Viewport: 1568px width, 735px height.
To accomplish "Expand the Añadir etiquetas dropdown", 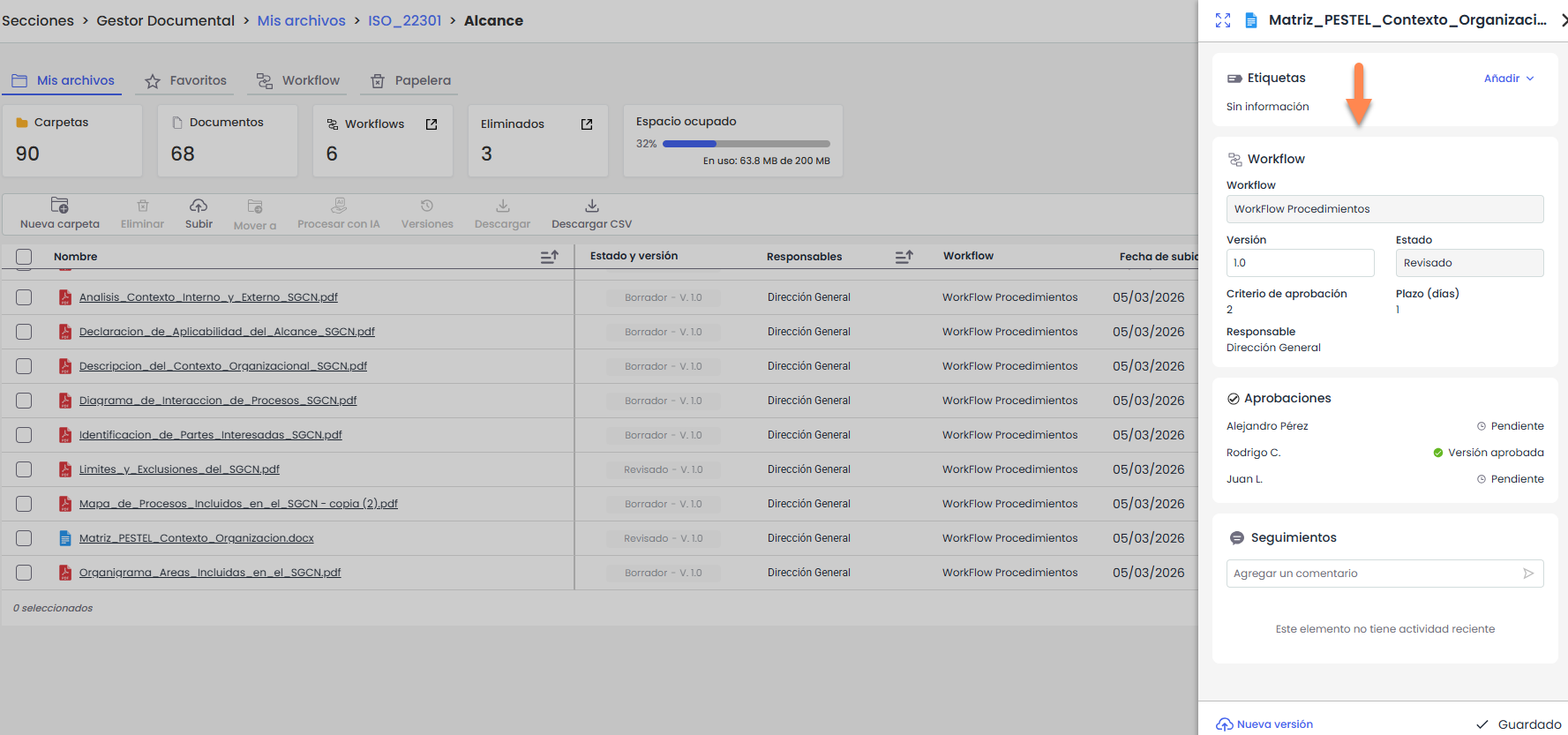I will [x=1509, y=79].
